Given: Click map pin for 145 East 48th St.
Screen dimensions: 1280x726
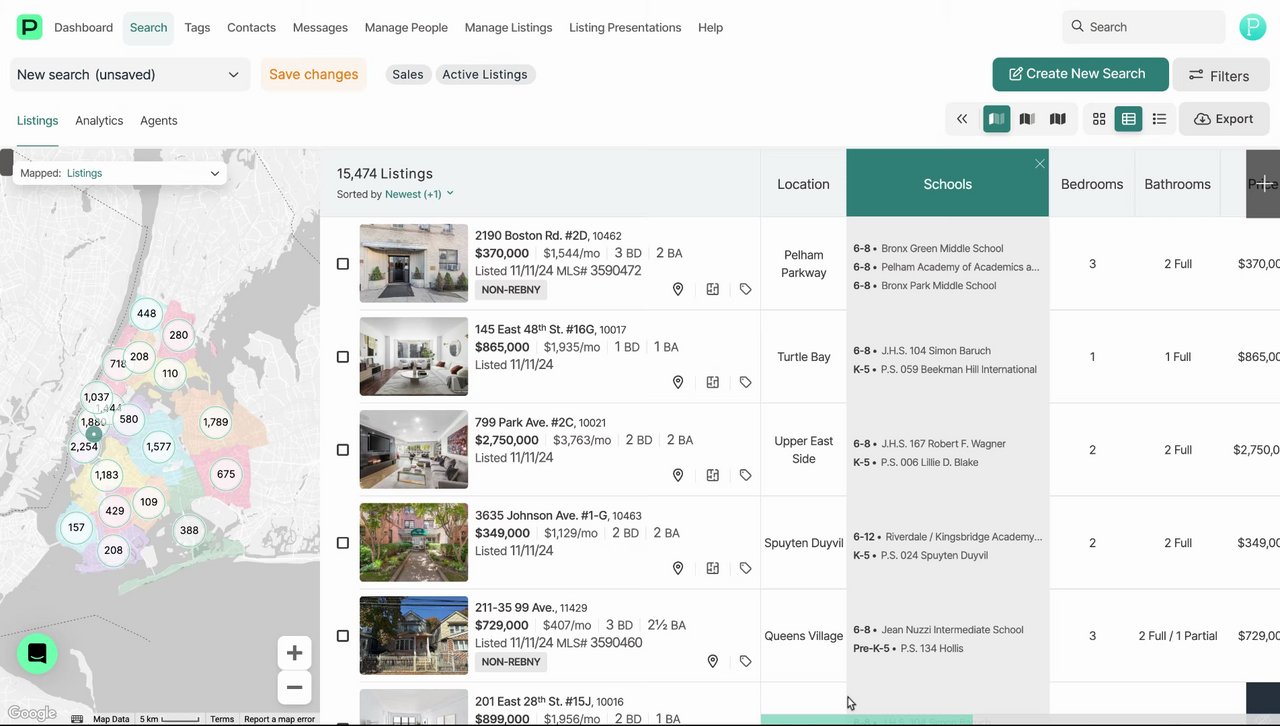Looking at the screenshot, I should pyautogui.click(x=678, y=382).
